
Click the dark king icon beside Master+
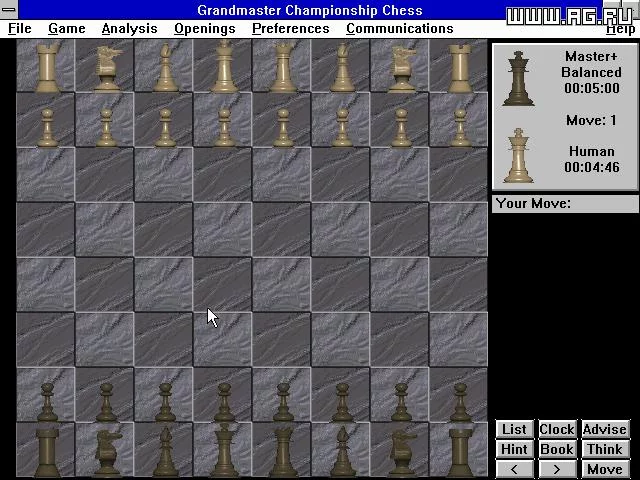pyautogui.click(x=518, y=78)
